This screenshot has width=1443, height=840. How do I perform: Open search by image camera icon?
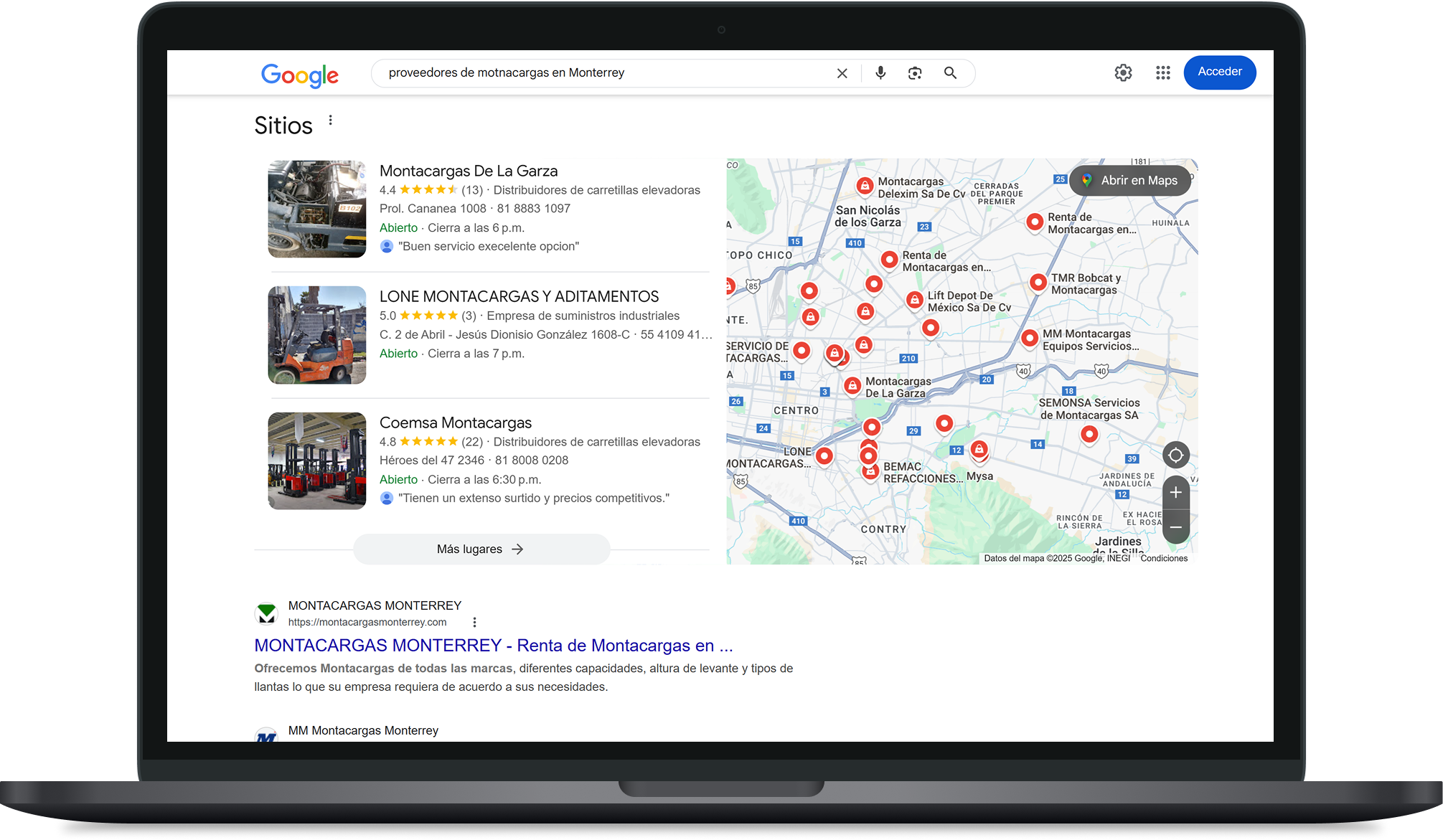point(915,73)
